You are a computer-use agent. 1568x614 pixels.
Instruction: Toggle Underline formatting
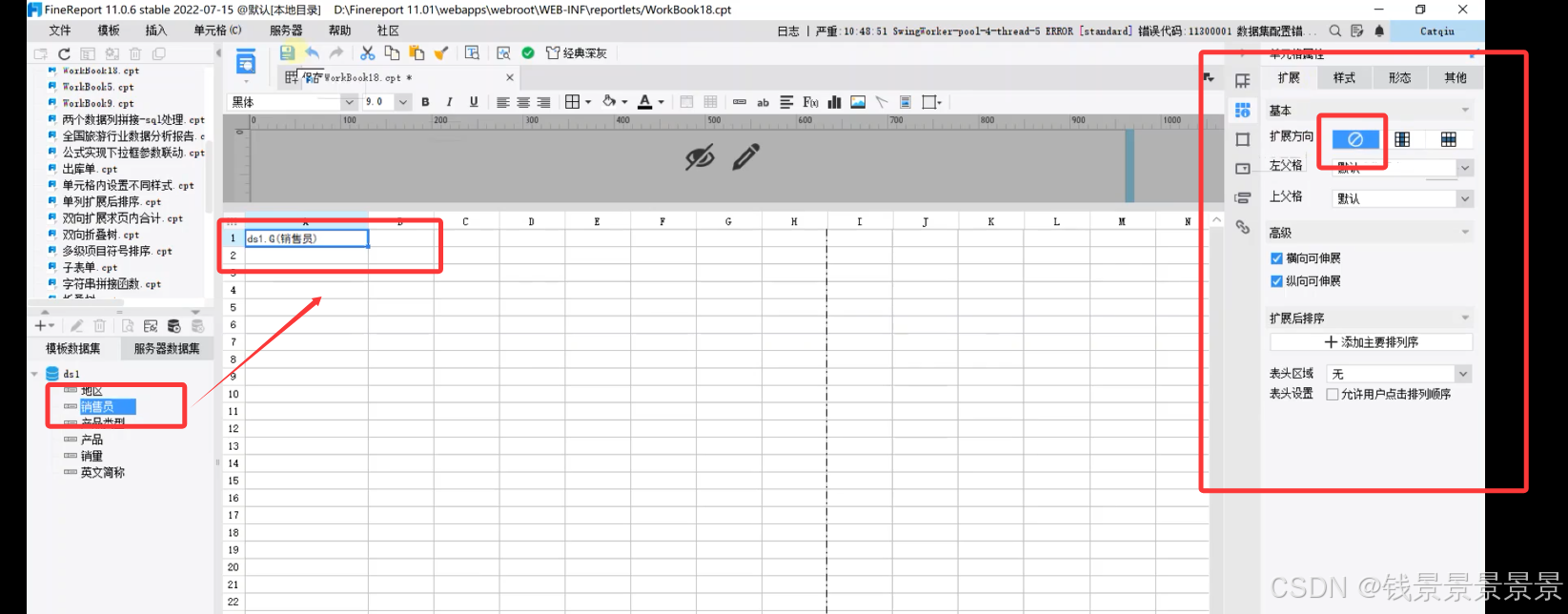(x=474, y=102)
